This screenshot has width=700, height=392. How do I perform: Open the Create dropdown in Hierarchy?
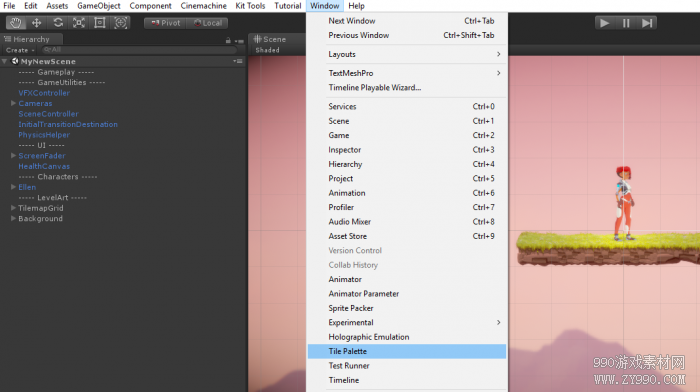coord(20,50)
